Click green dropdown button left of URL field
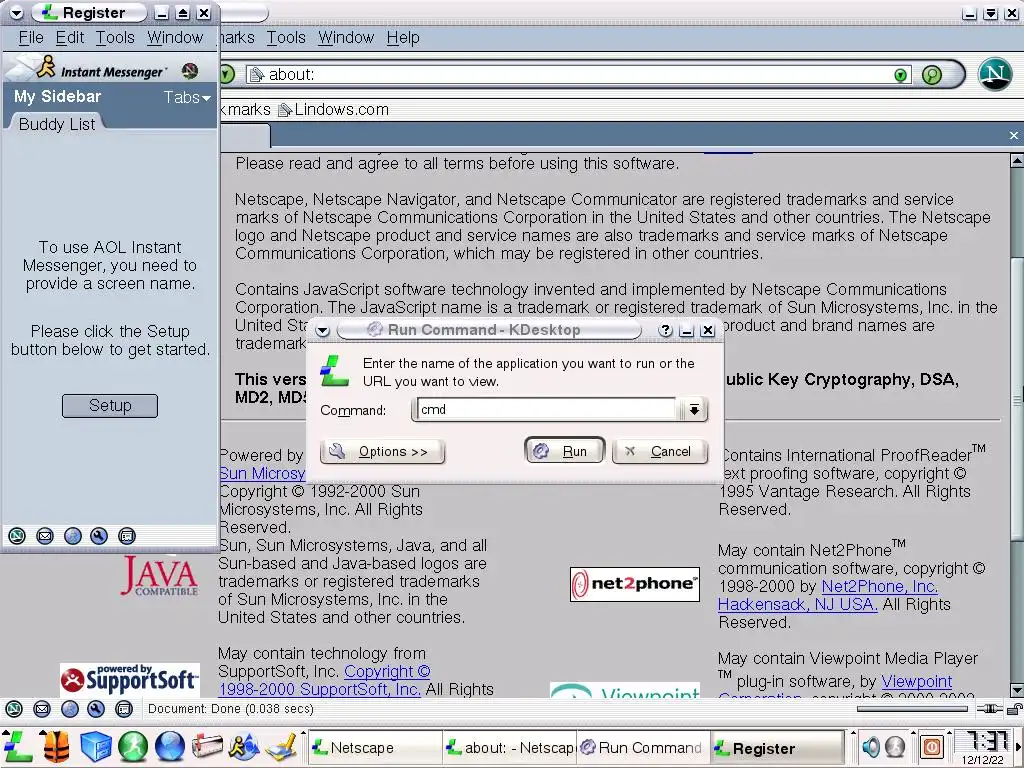The height and width of the screenshot is (768, 1024). [x=227, y=74]
